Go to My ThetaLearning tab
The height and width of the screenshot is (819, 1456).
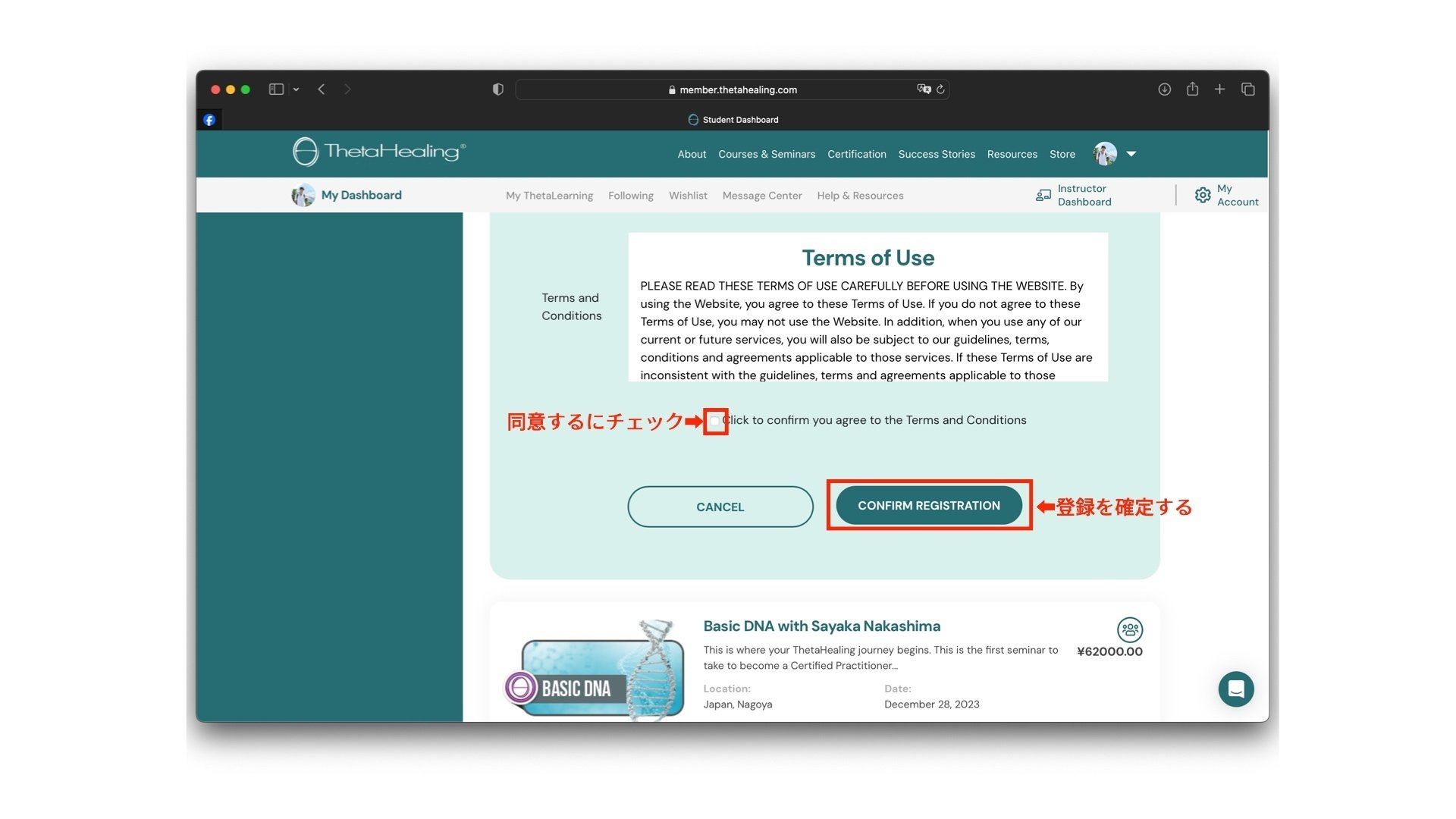tap(550, 196)
